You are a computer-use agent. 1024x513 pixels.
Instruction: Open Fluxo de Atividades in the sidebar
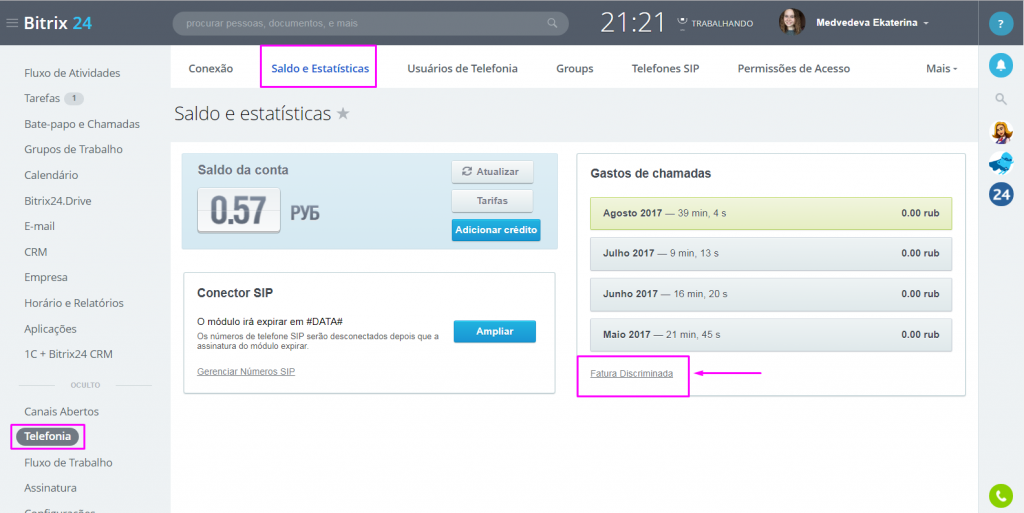(x=72, y=73)
